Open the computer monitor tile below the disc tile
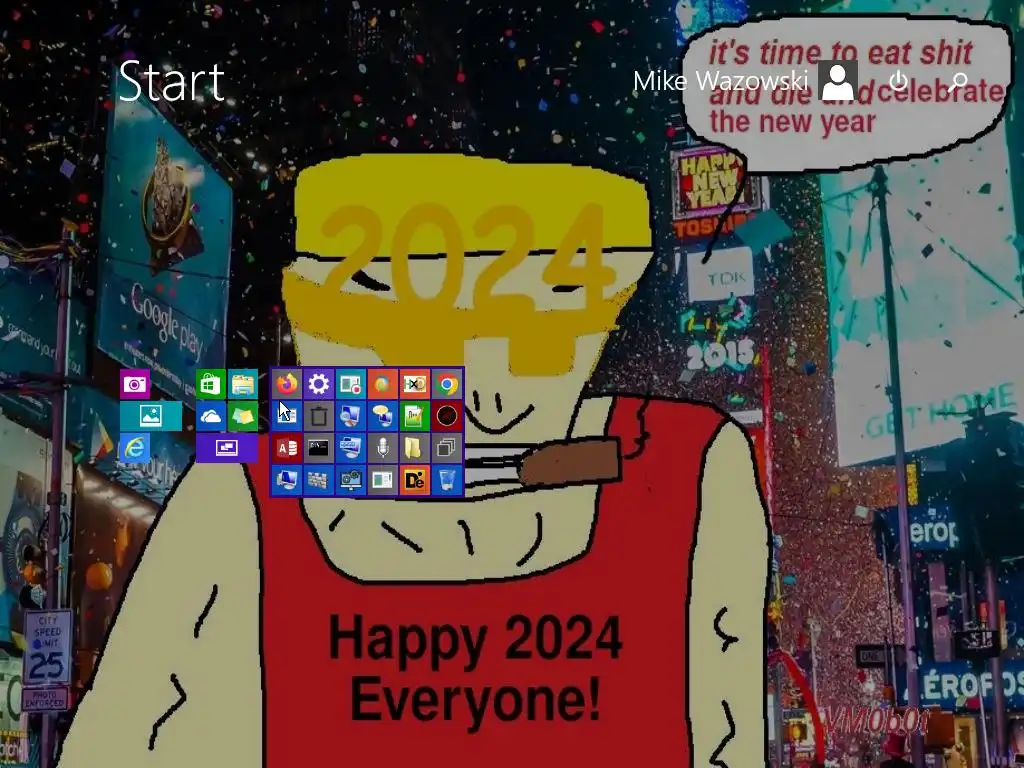 pyautogui.click(x=351, y=448)
